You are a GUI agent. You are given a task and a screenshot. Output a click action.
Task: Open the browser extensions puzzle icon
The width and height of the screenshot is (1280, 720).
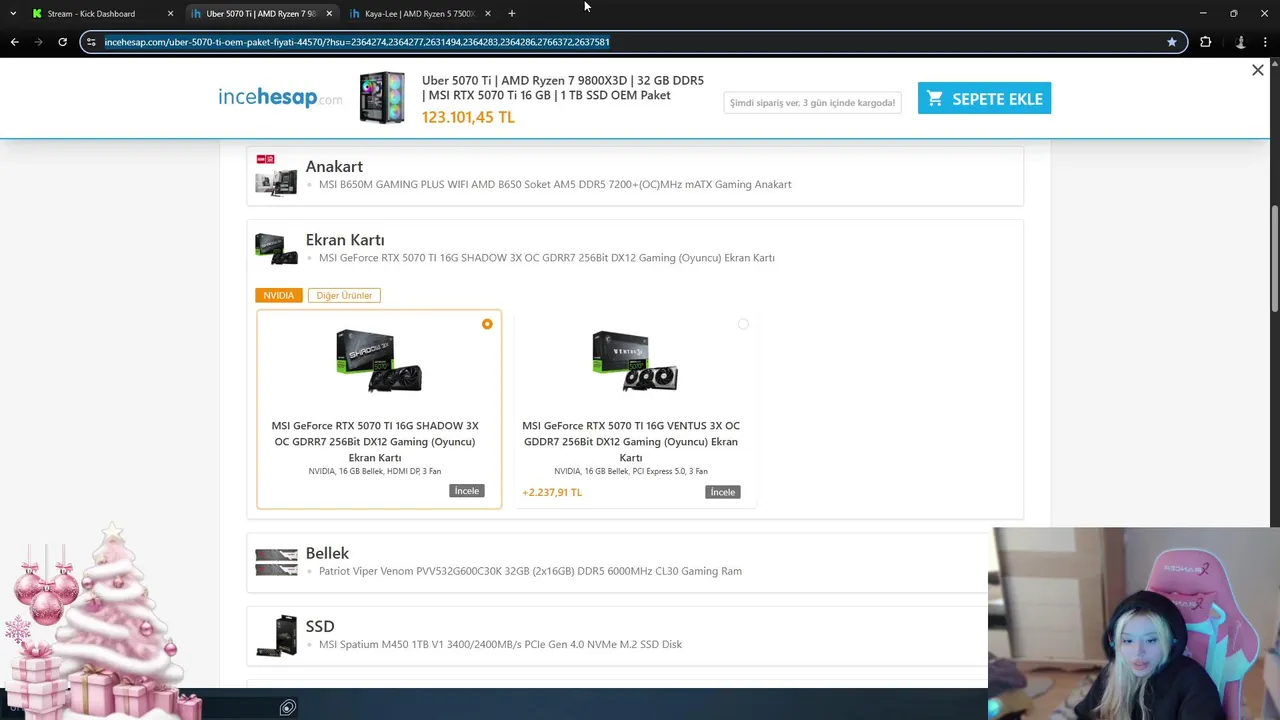point(1205,42)
